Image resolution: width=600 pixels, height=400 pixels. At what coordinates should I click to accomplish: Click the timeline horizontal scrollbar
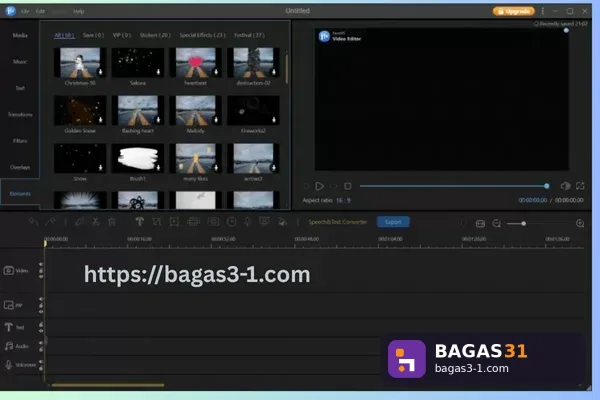tap(108, 385)
